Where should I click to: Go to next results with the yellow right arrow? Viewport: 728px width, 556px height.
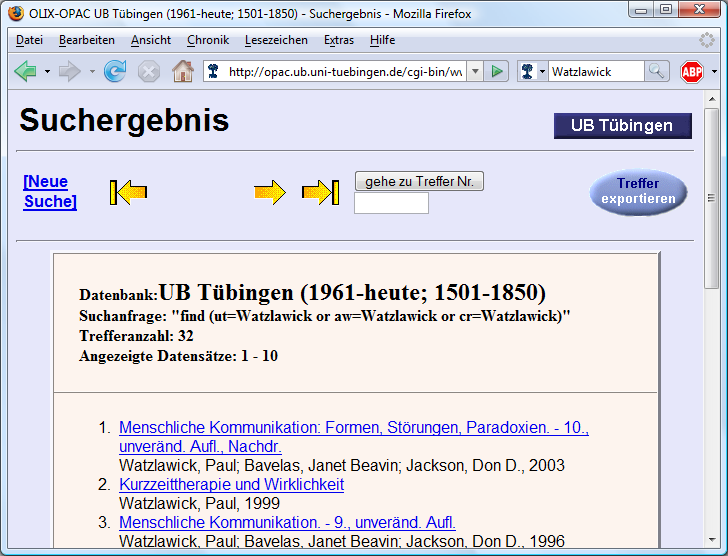point(270,192)
